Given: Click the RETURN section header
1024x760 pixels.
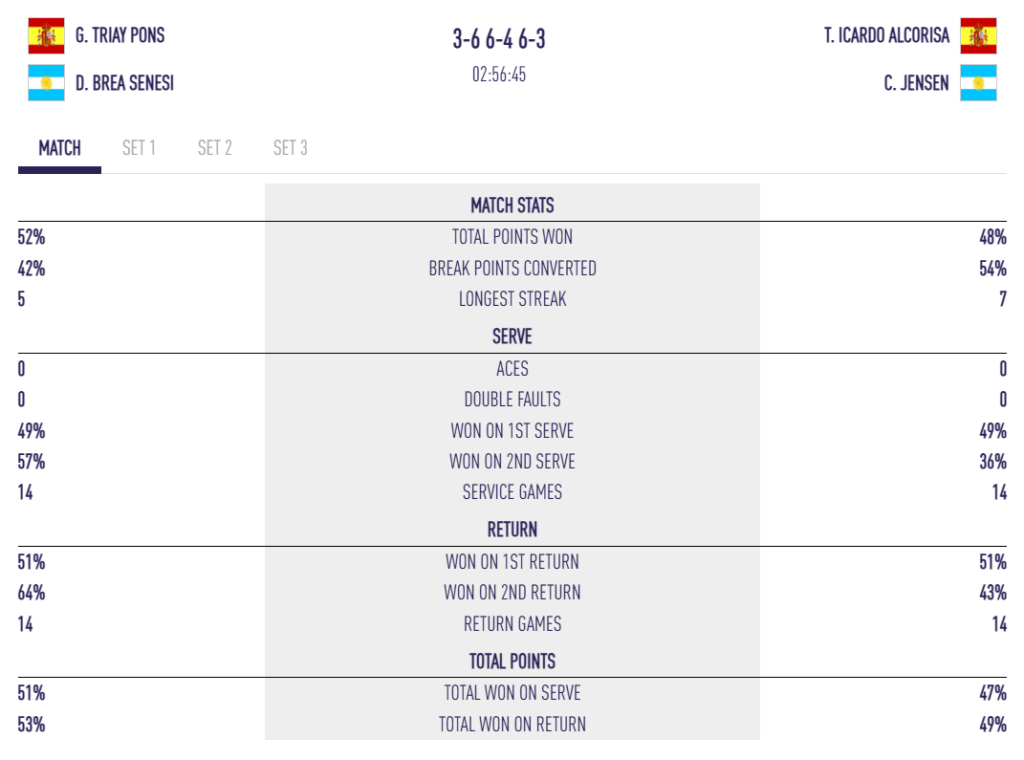Looking at the screenshot, I should pos(512,530).
